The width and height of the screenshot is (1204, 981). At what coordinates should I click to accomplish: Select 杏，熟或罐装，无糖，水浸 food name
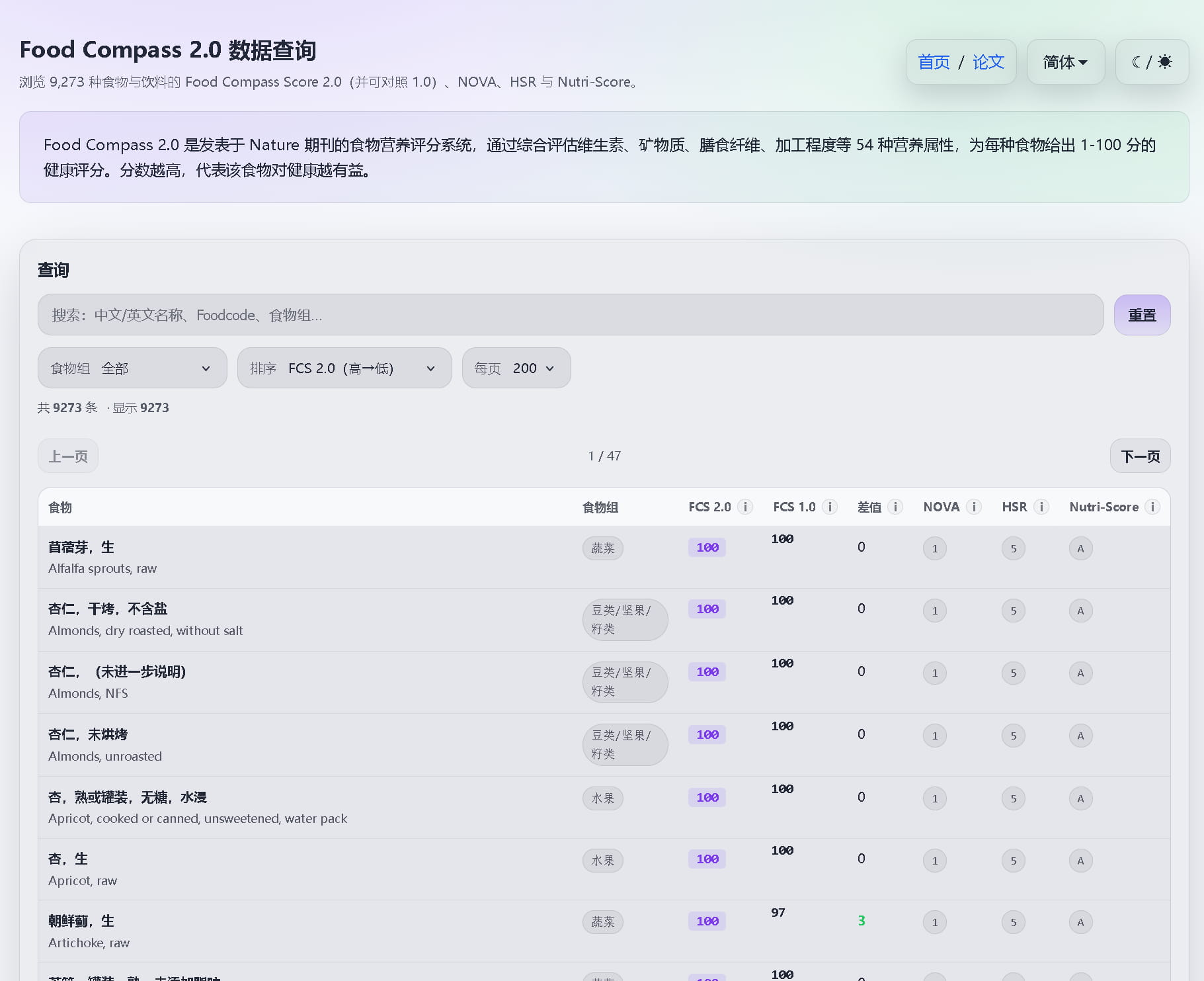pos(128,797)
